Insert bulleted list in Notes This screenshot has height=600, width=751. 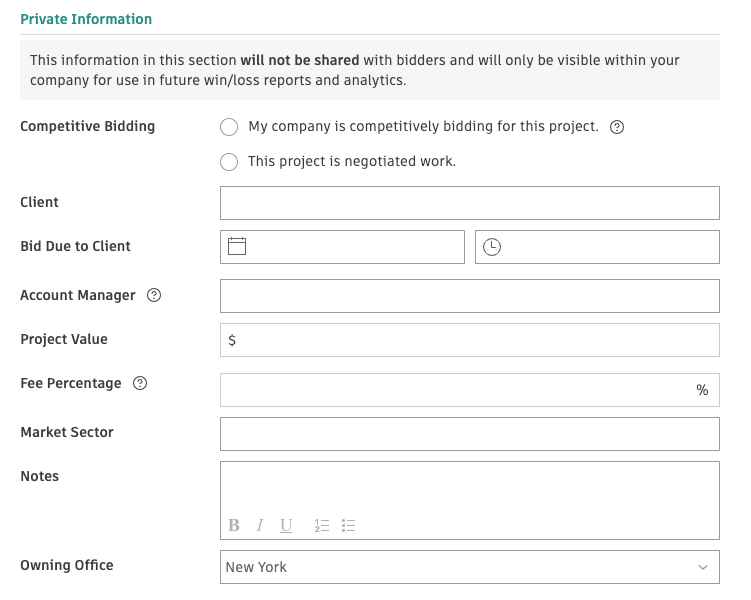coord(349,525)
